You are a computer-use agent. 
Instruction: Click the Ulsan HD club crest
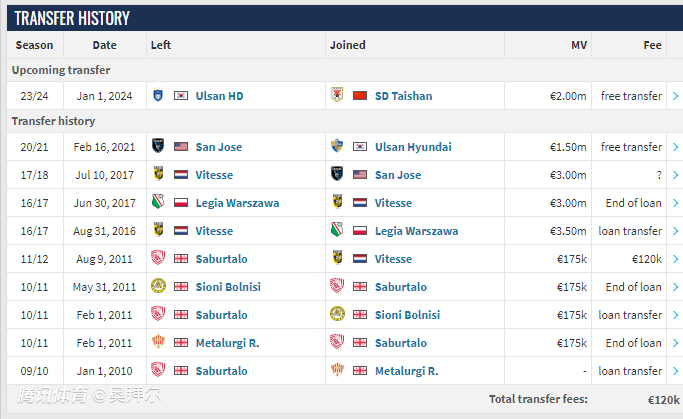(158, 95)
